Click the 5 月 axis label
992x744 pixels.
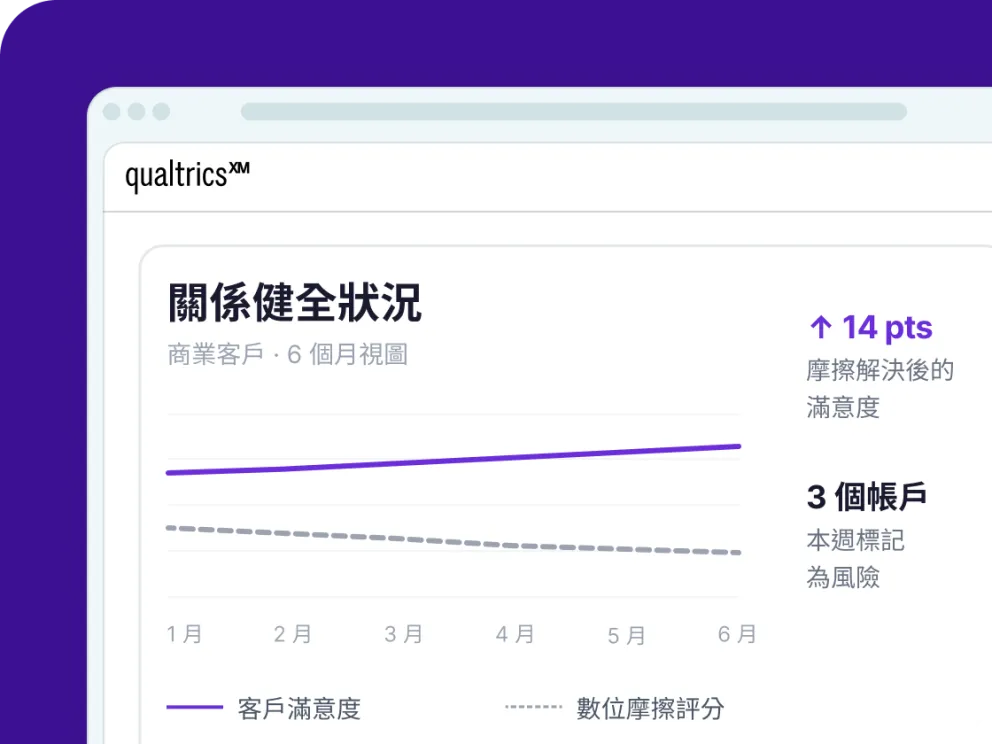point(626,635)
